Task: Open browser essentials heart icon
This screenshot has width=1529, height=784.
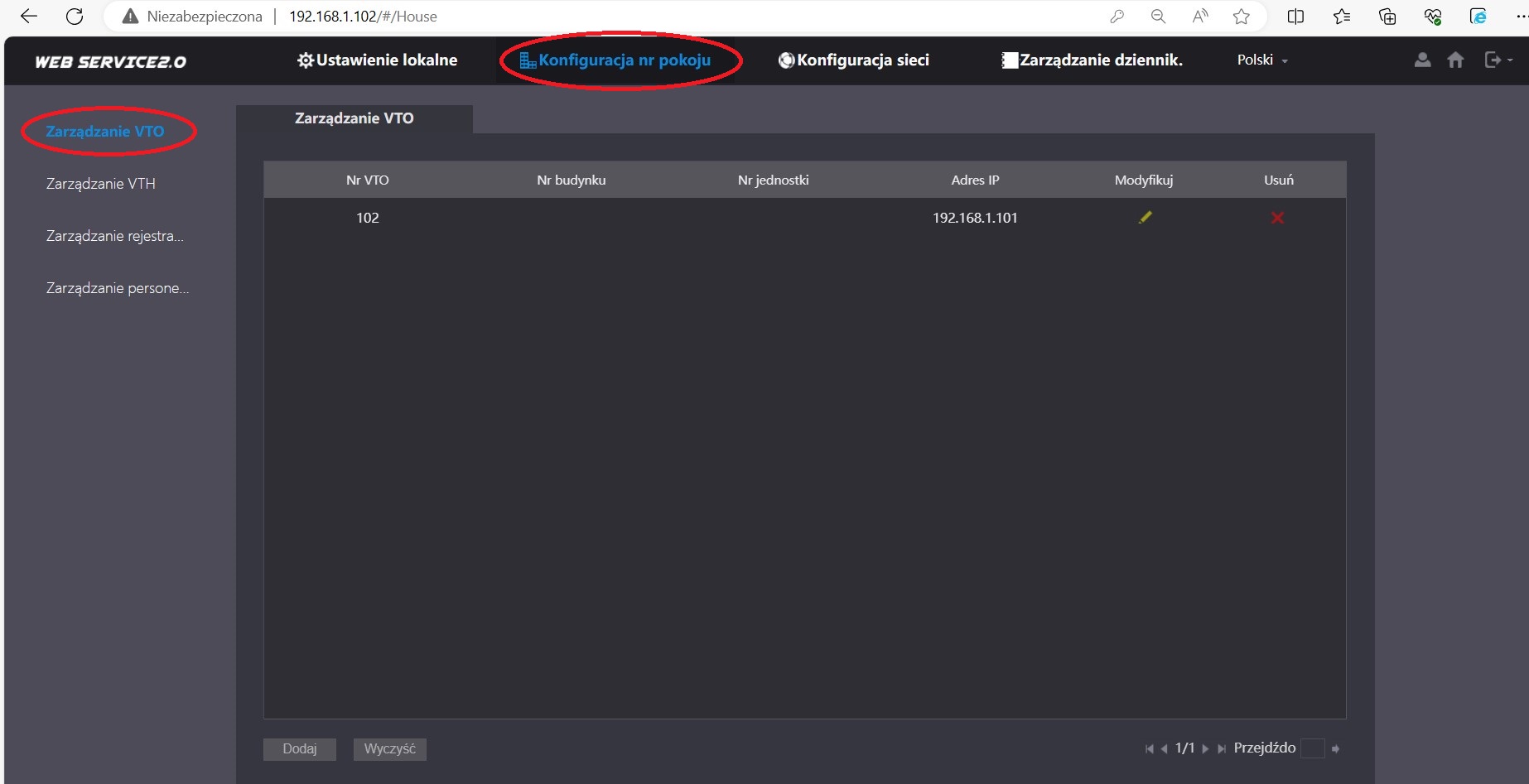Action: (1433, 17)
